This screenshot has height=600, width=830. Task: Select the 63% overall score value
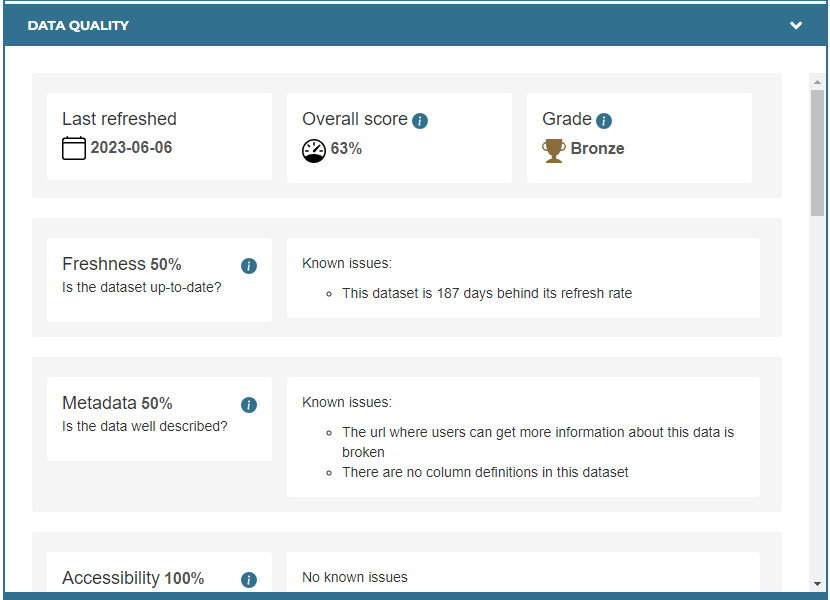coord(346,148)
